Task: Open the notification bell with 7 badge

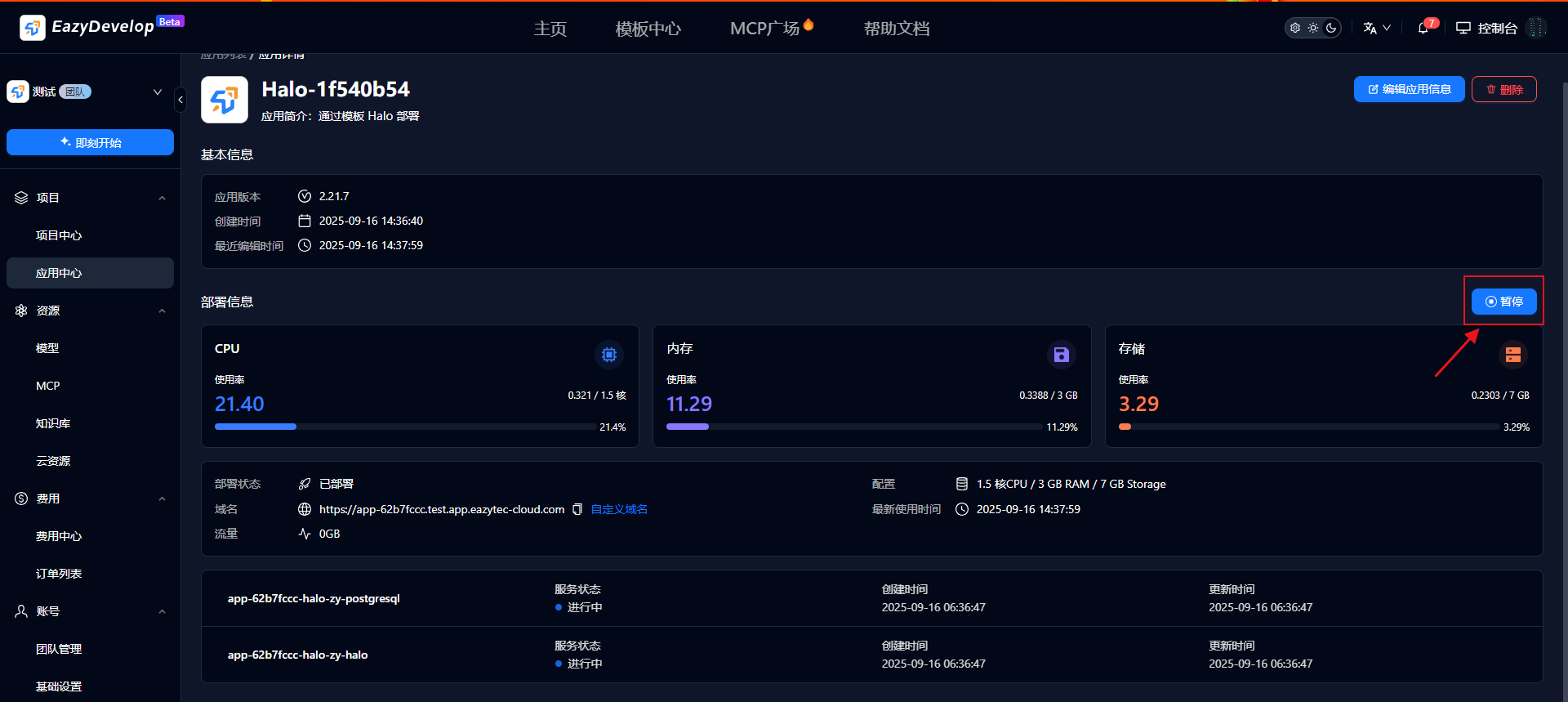Action: click(1423, 28)
